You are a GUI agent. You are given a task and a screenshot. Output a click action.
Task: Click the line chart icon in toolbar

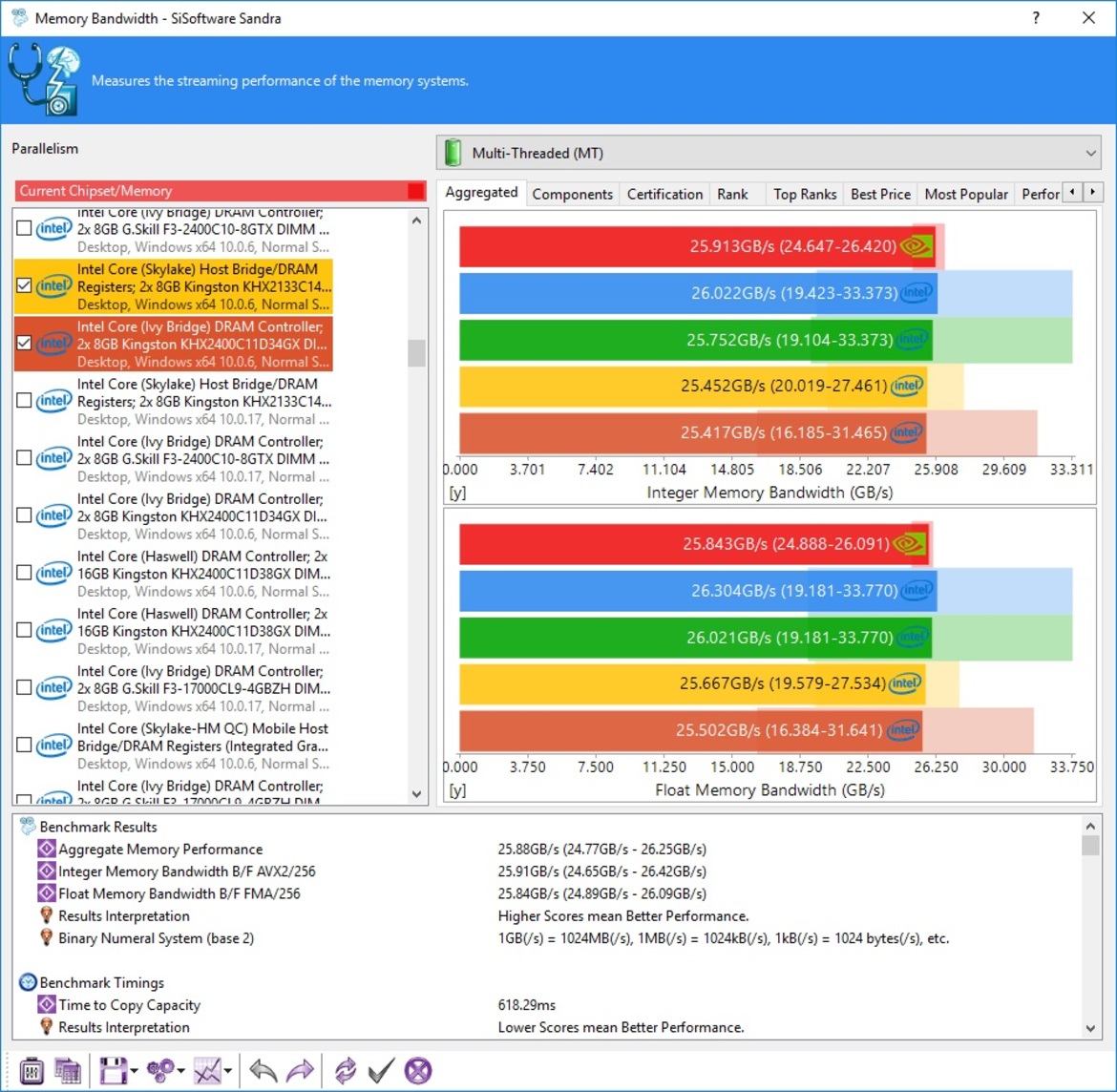(x=207, y=1071)
